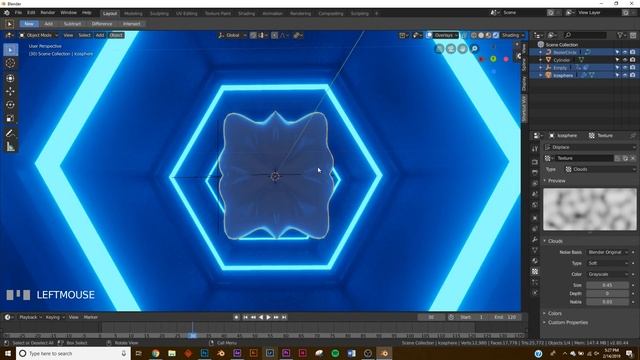Open the Texture properties tab icon
This screenshot has width=640, height=360.
click(535, 271)
